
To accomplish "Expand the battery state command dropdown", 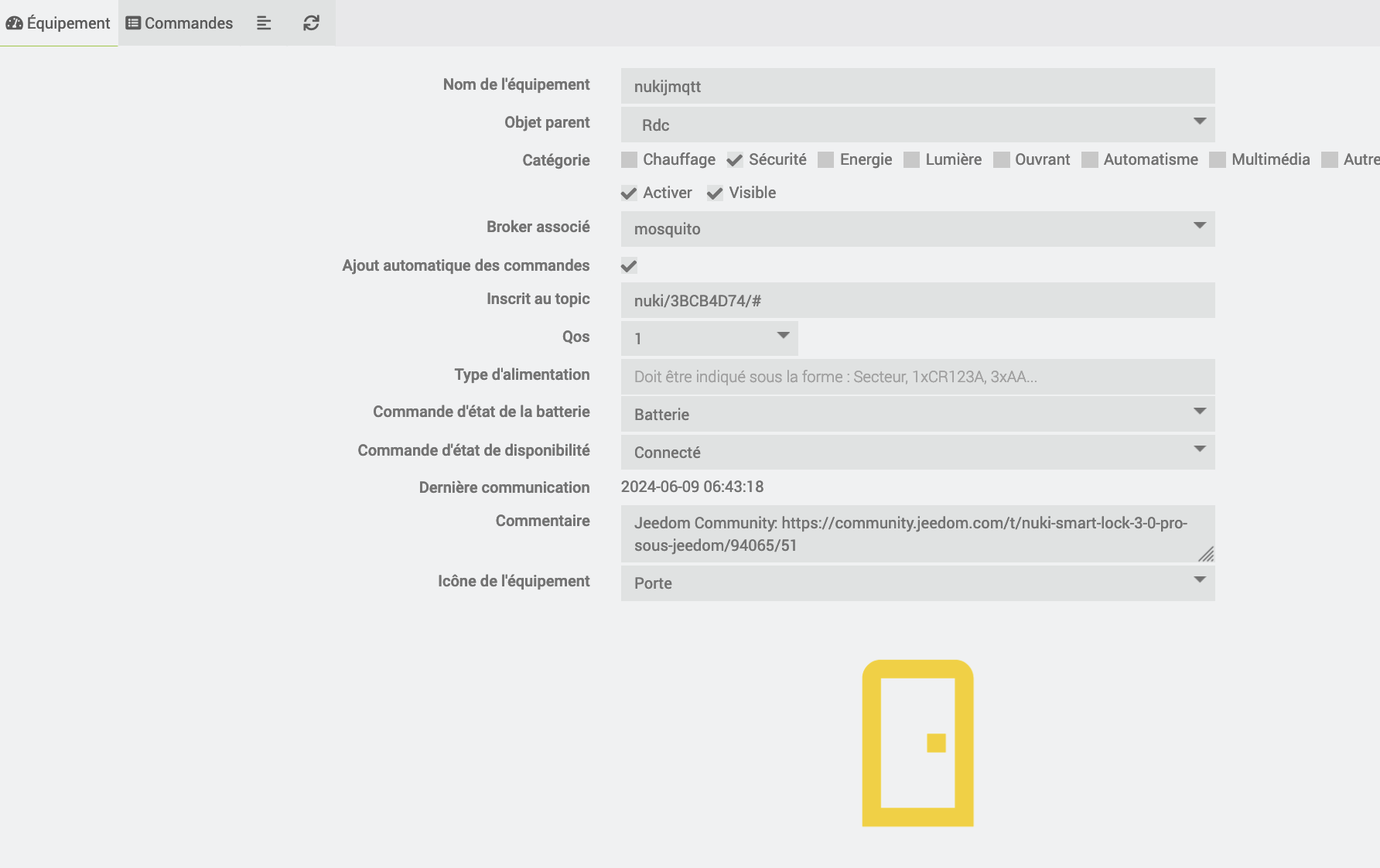I will (917, 414).
